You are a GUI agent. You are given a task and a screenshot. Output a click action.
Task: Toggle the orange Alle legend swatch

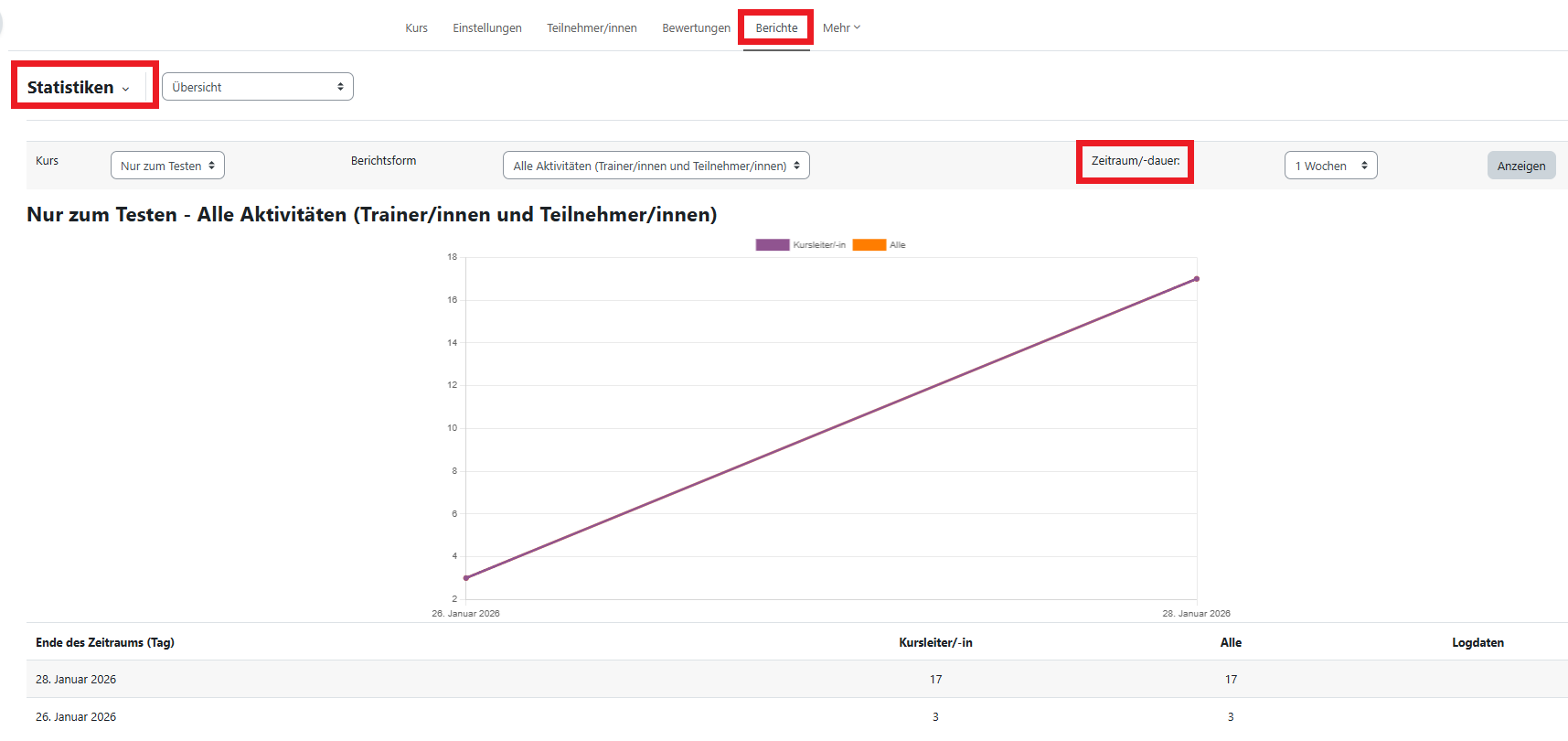click(x=869, y=245)
